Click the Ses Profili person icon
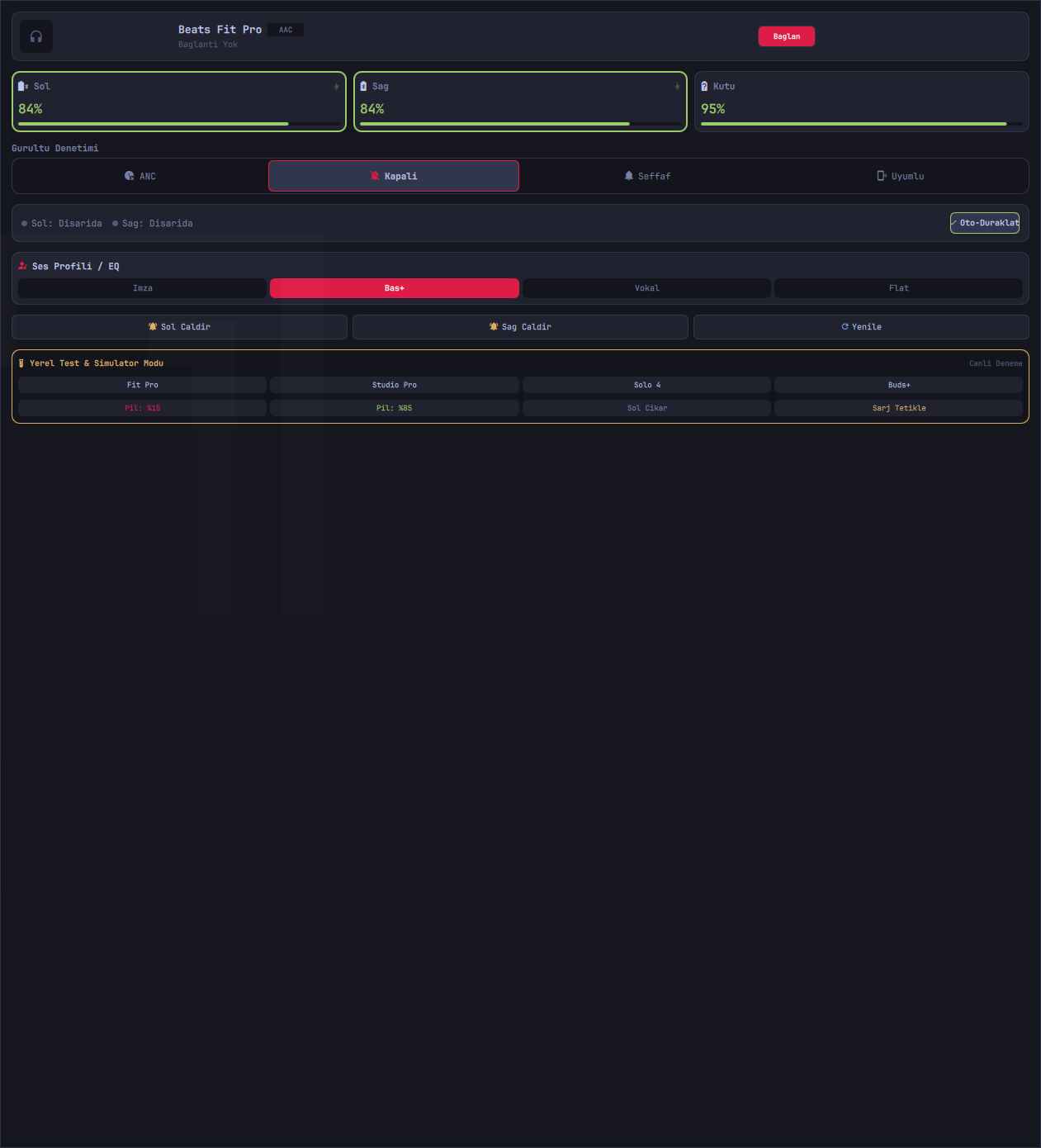Screen dimensions: 1041x1148 [23, 266]
